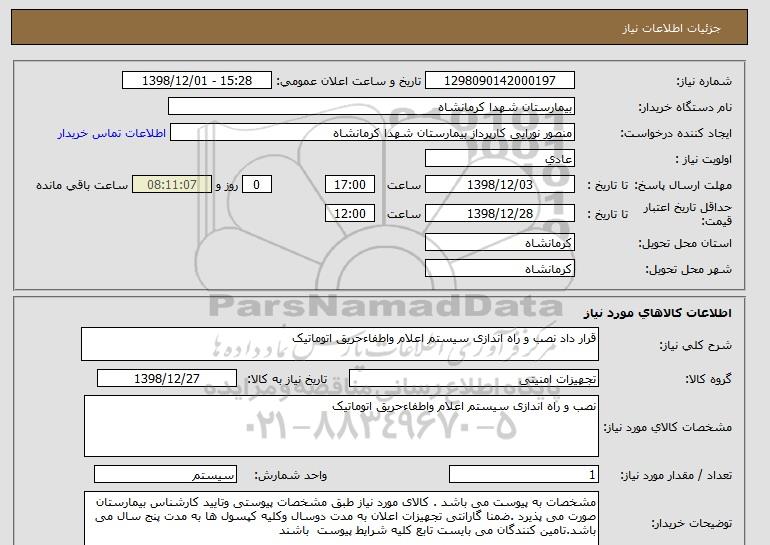Click the label اولویت نیاز
Image resolution: width=770 pixels, height=545 pixels.
703,159
